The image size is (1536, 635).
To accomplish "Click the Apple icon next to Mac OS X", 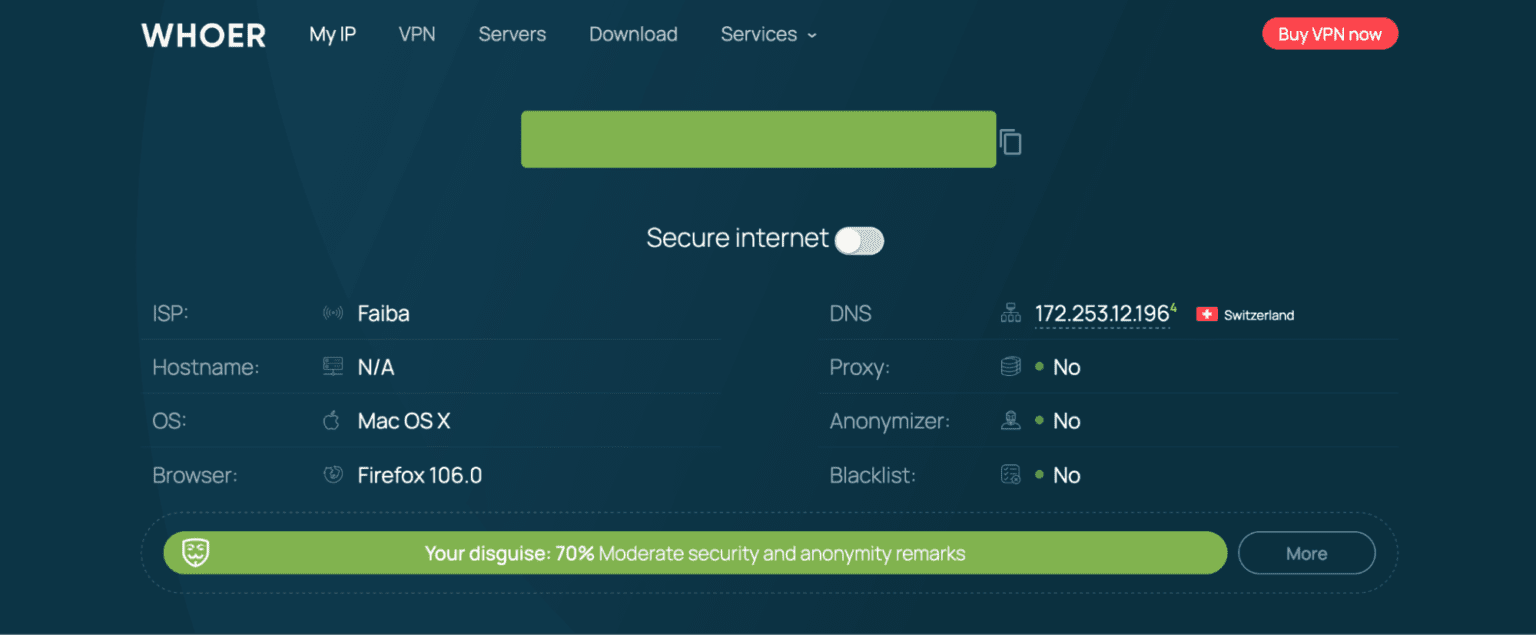I will 332,421.
